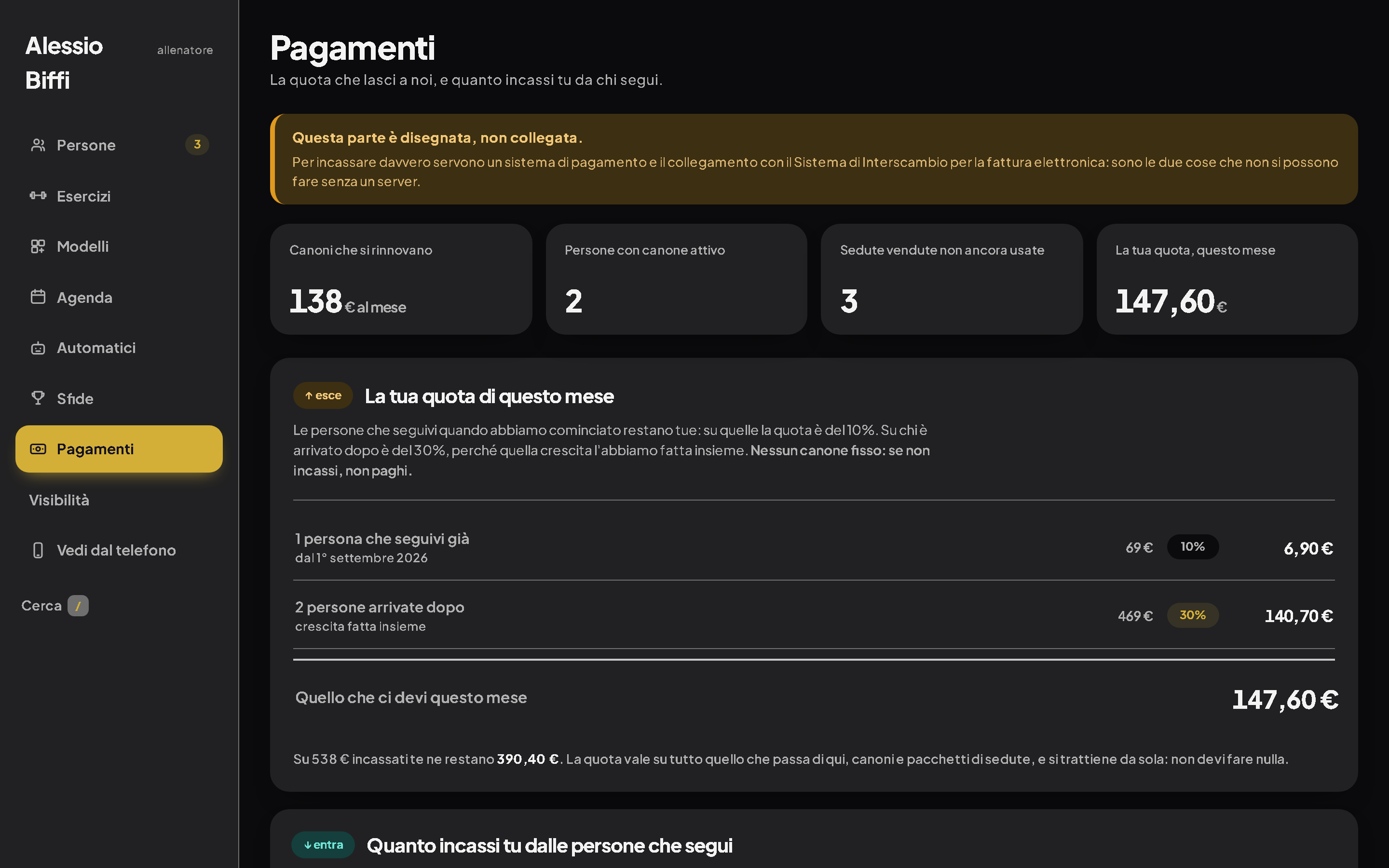Click the allenatore role label
The image size is (1389, 868).
point(185,51)
